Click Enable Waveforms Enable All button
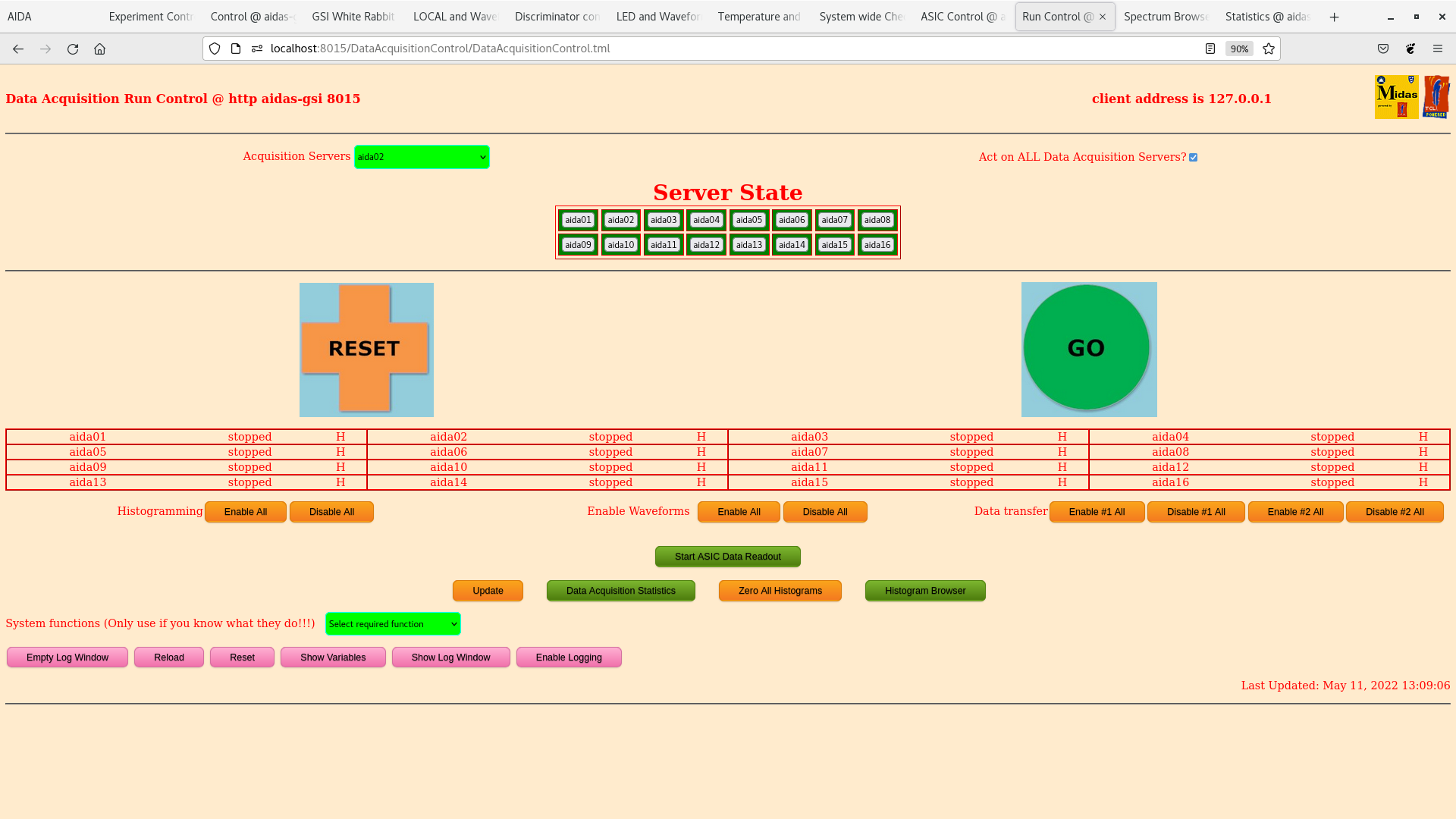Screen dimensions: 1456x819 (x=739, y=512)
